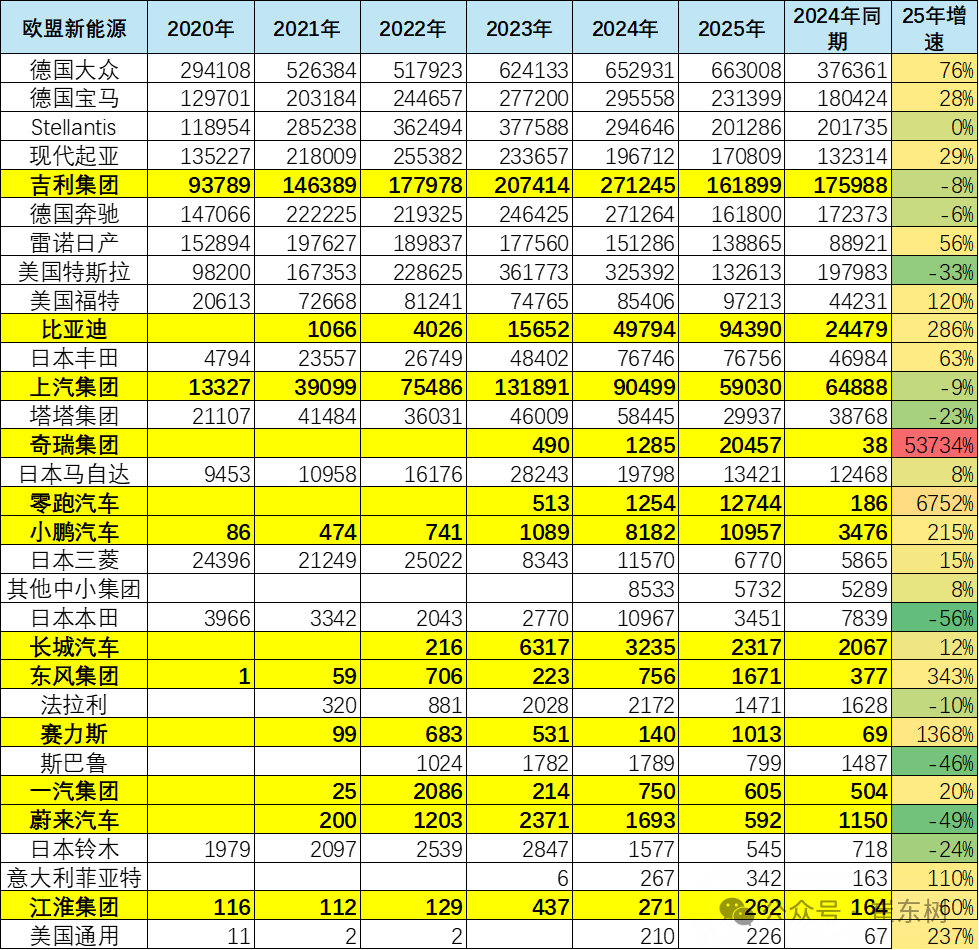The height and width of the screenshot is (950, 979).
Task: Click the 意大利菲亚特 row label
Action: click(x=74, y=878)
